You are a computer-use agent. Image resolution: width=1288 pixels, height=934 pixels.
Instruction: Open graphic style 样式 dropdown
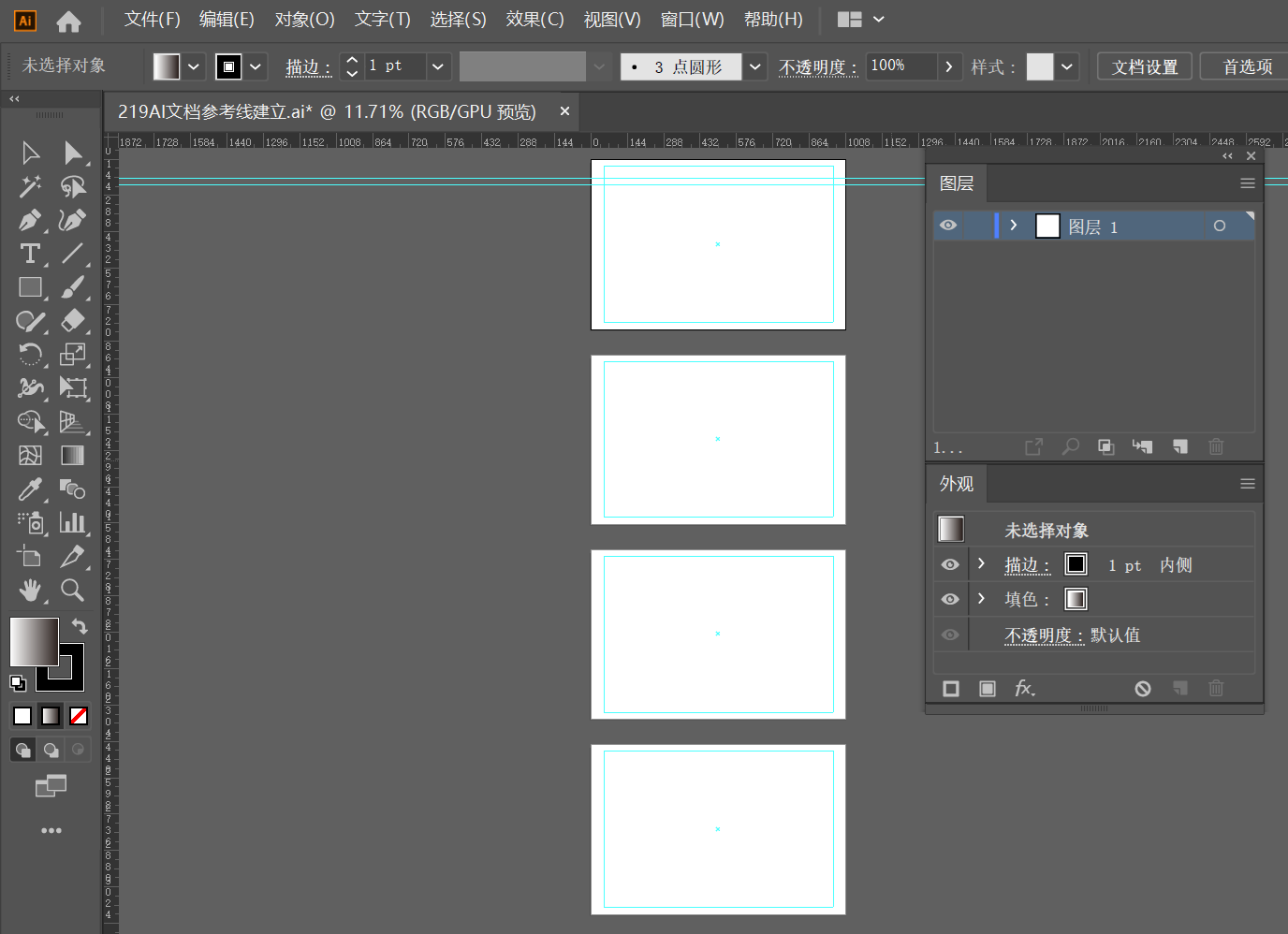[x=1067, y=66]
